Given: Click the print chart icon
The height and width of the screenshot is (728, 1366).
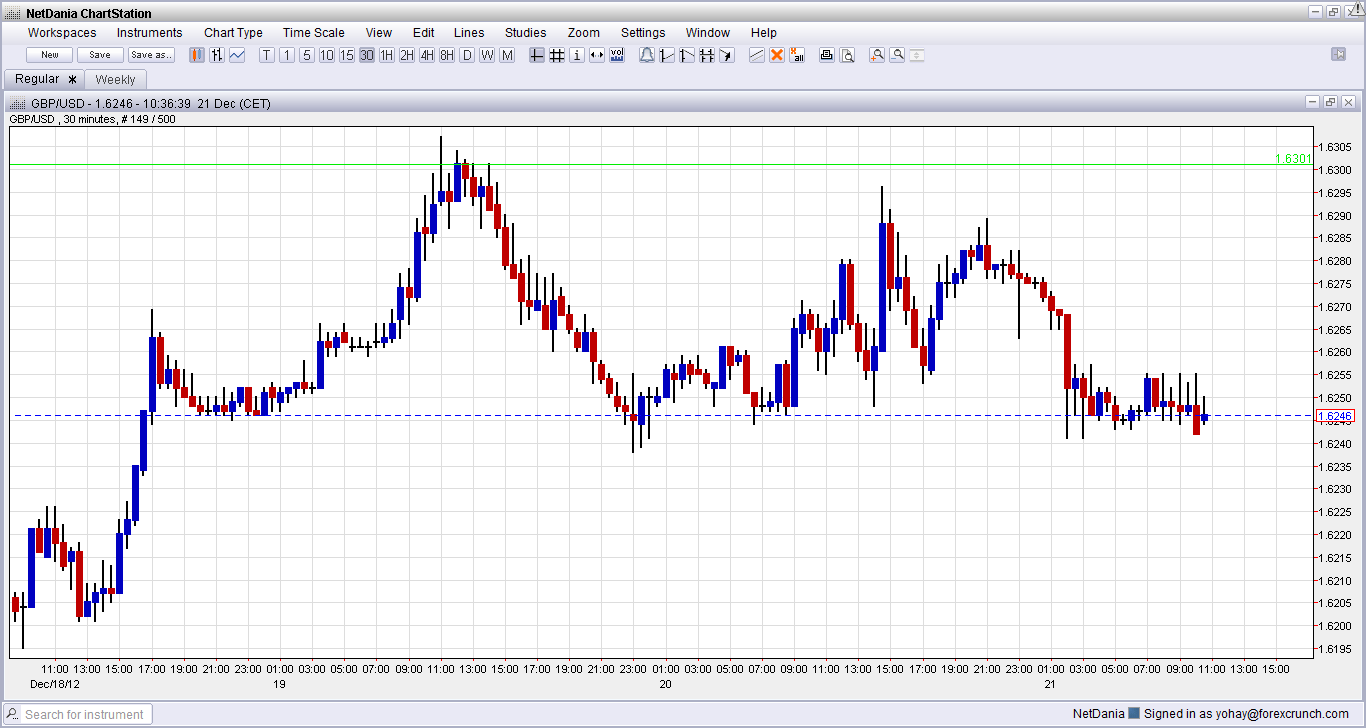Looking at the screenshot, I should 827,55.
